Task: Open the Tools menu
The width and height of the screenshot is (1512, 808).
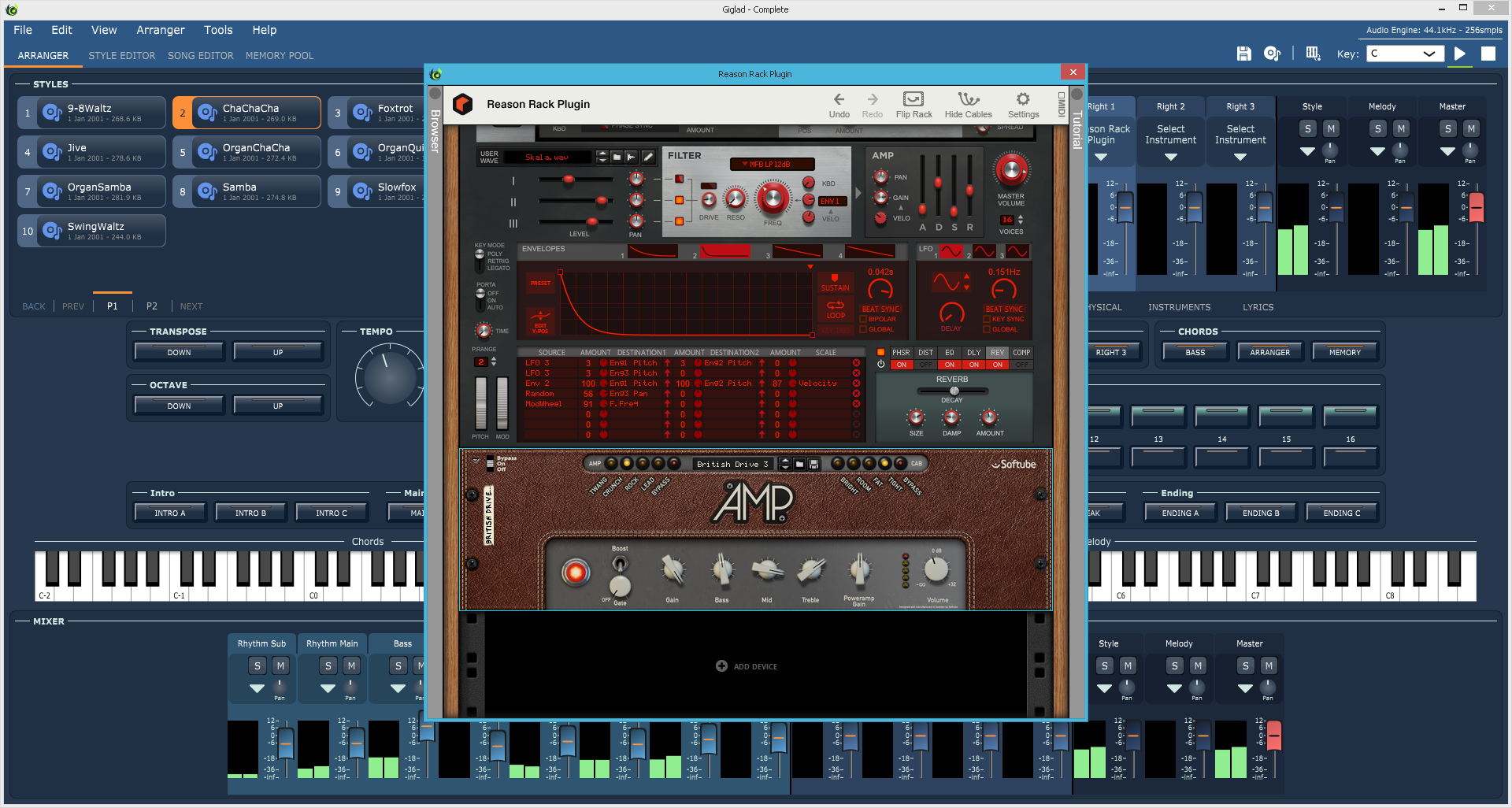Action: coord(218,30)
